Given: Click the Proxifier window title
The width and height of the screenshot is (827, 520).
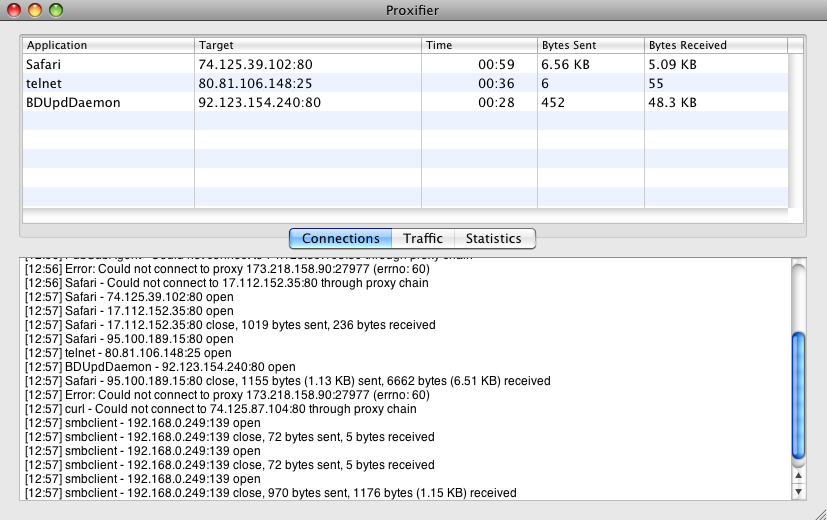Looking at the screenshot, I should [x=412, y=10].
